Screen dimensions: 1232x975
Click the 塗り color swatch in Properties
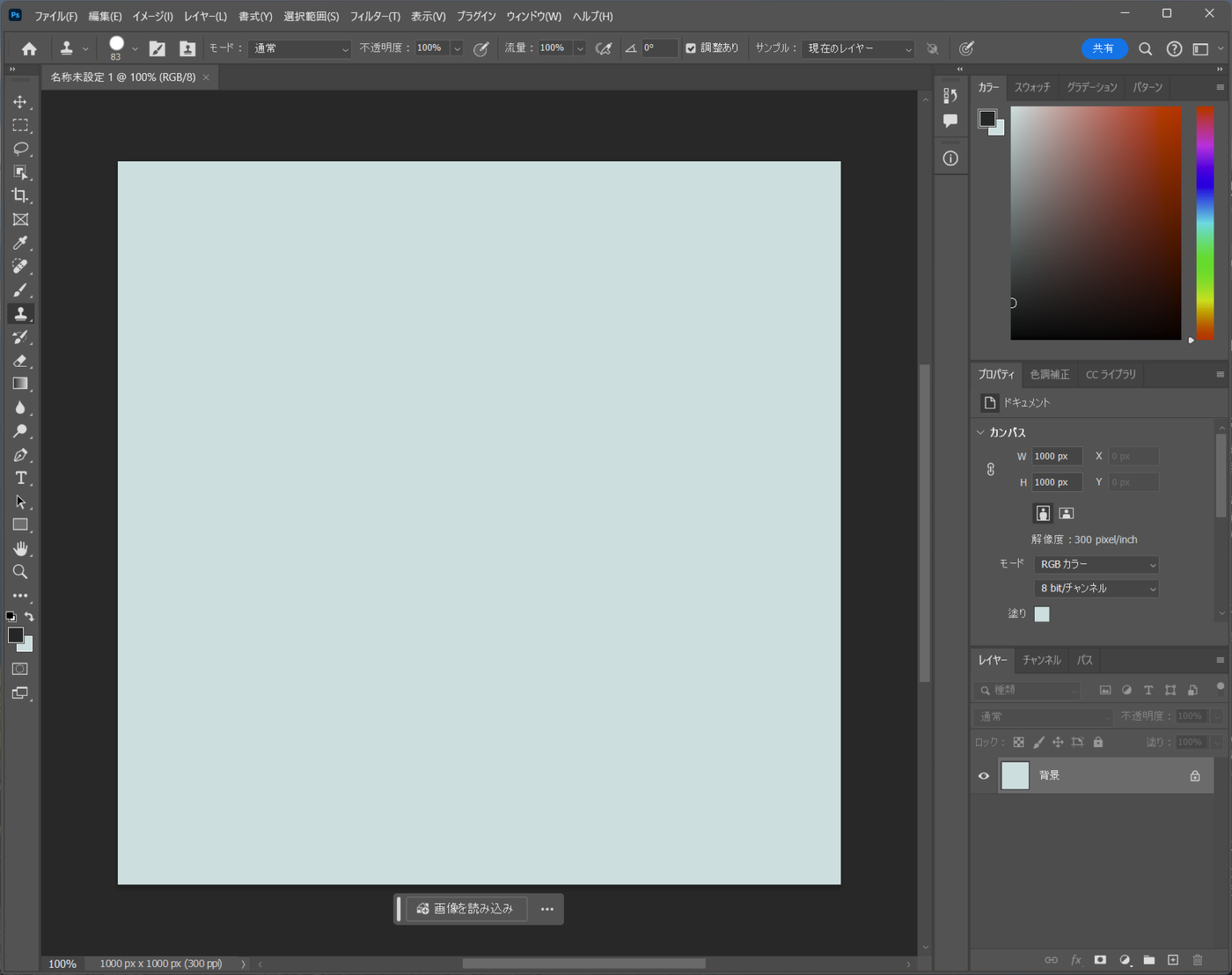coord(1042,614)
